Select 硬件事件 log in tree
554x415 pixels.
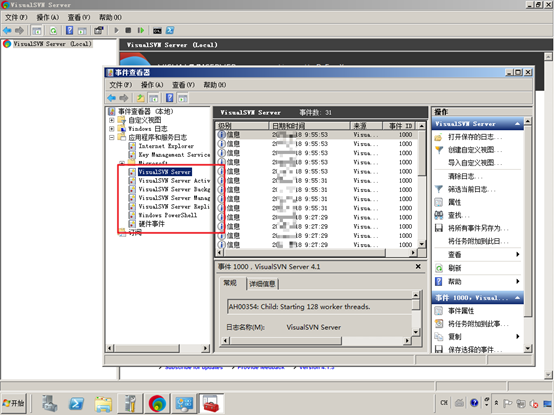point(151,224)
